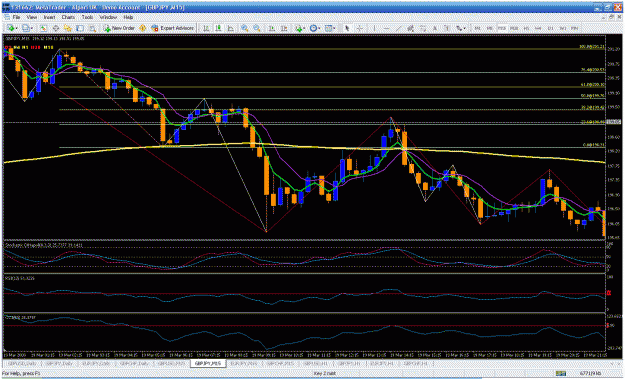
Task: Expand the Templates dropdown arrow
Action: point(334,28)
